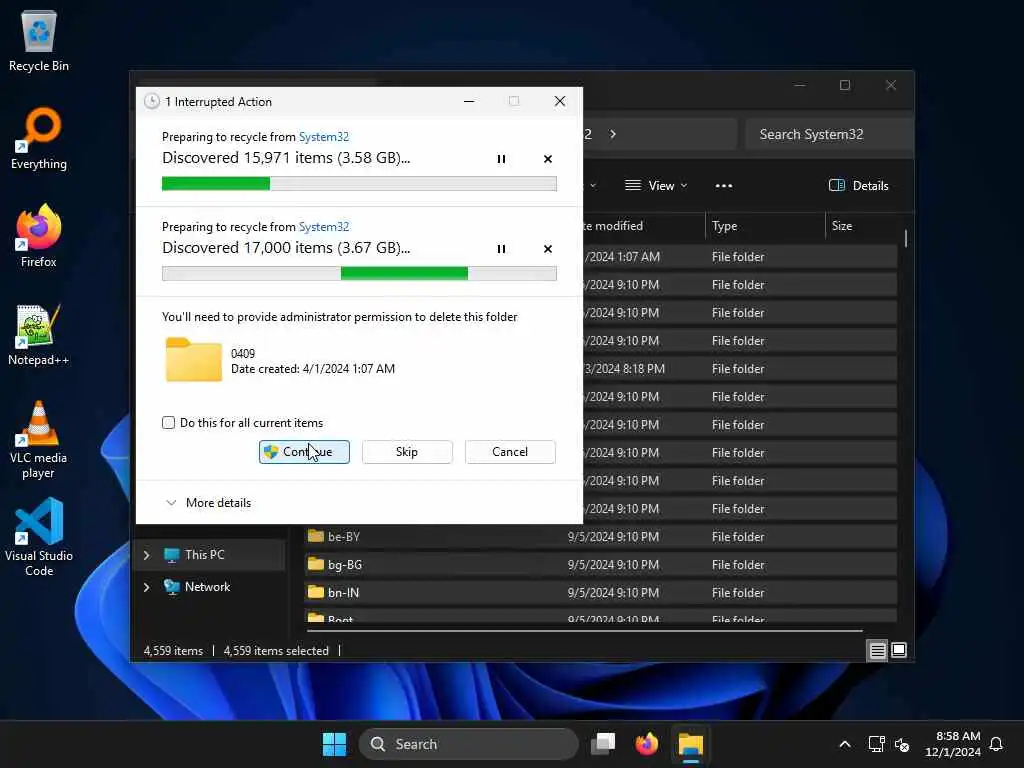
Task: Open File Explorer from the taskbar
Action: point(690,744)
